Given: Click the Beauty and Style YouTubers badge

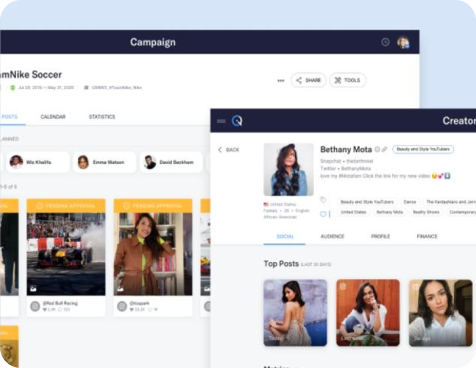Looking at the screenshot, I should [423, 149].
